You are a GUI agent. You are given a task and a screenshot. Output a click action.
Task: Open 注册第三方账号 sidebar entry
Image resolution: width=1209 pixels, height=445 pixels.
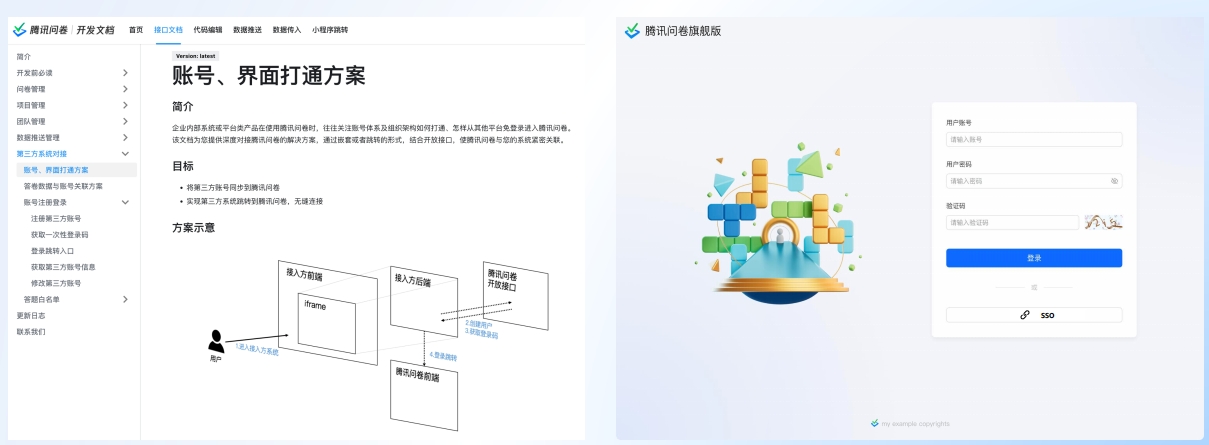[x=56, y=218]
